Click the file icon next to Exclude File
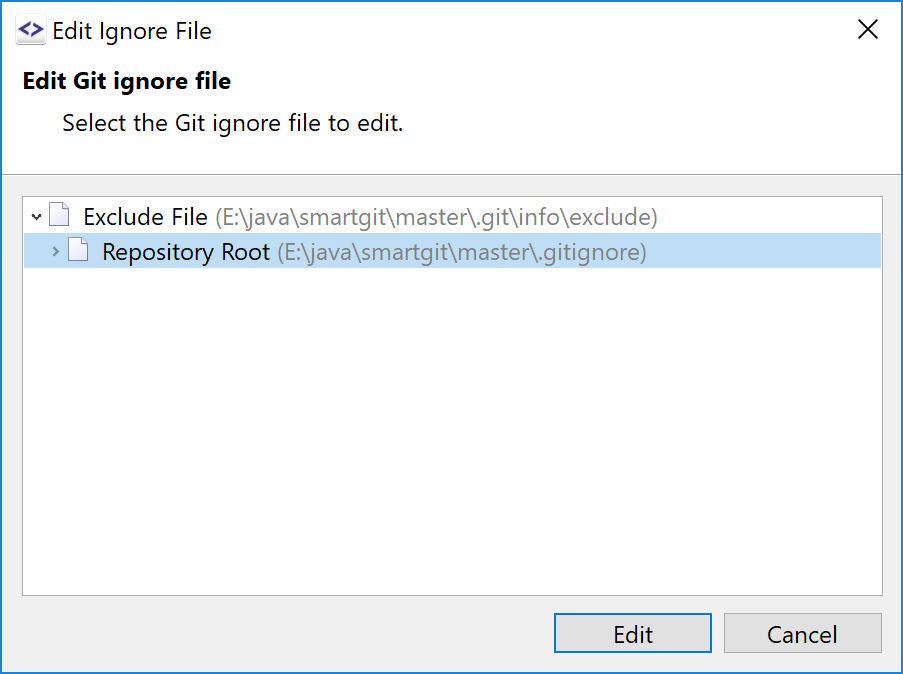The width and height of the screenshot is (903, 674). tap(59, 216)
